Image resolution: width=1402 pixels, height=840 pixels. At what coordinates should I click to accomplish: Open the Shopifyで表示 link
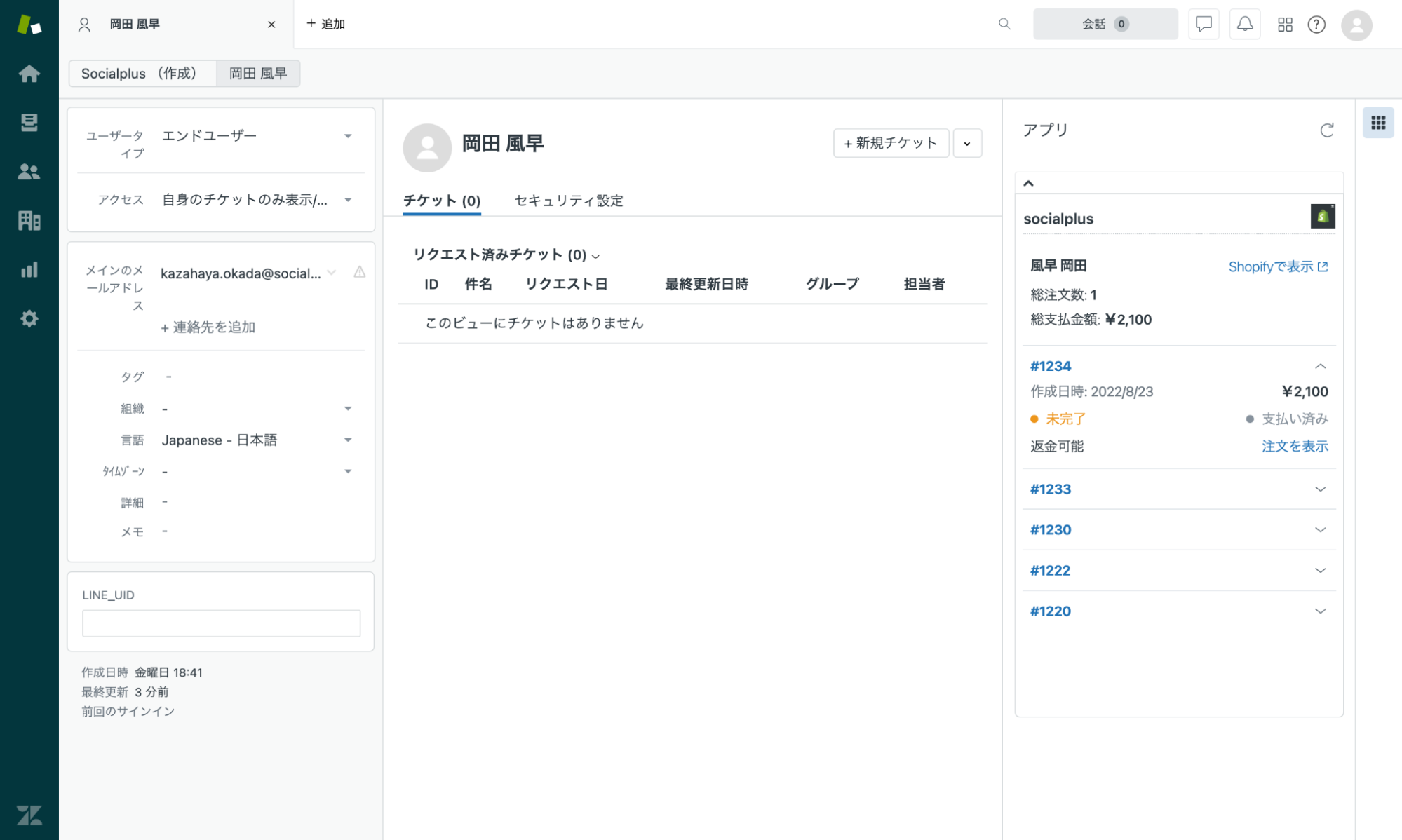(x=1278, y=266)
